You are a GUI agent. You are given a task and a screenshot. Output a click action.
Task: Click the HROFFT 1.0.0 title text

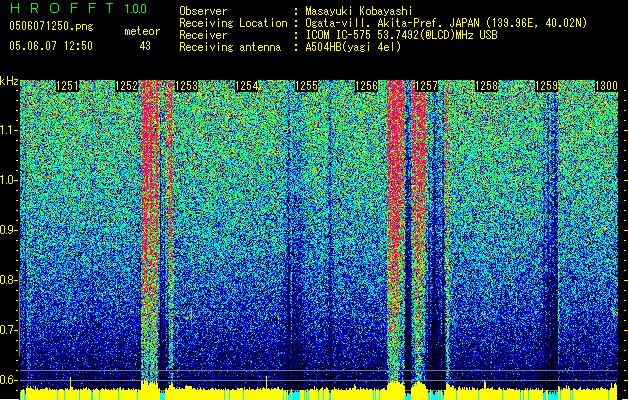[78, 8]
